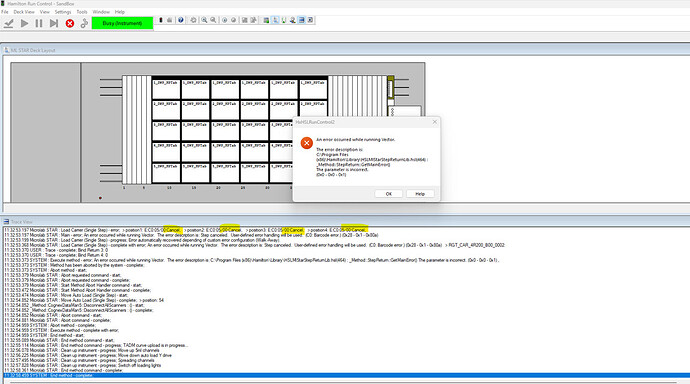The width and height of the screenshot is (690, 384).
Task: Open the Deck View menu
Action: click(24, 12)
